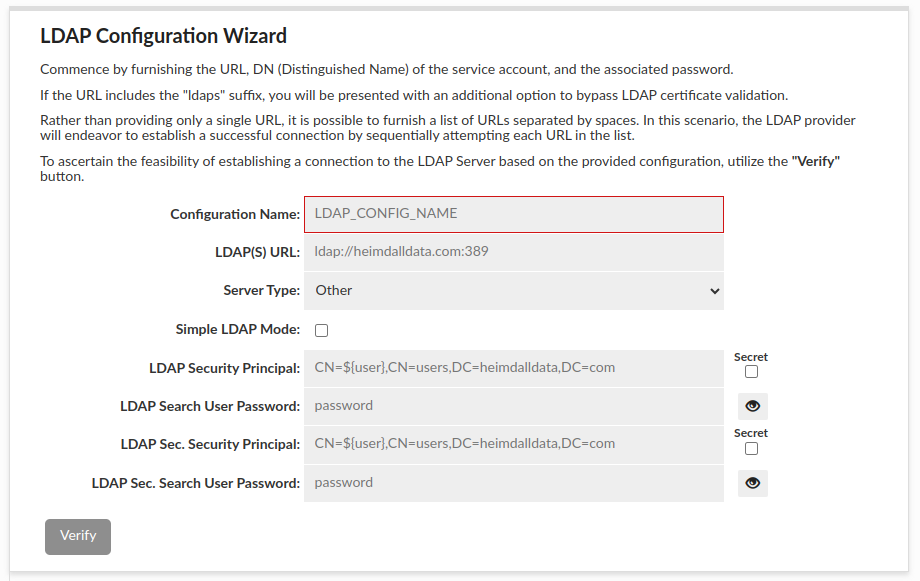Click the "LDAP Search User Password:" label
The width and height of the screenshot is (920, 581).
coord(209,406)
